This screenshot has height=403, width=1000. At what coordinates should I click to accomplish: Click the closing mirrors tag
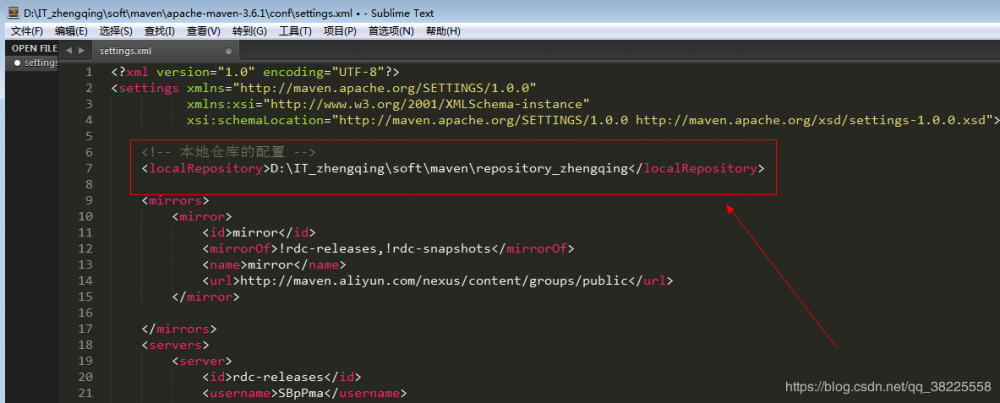click(179, 329)
